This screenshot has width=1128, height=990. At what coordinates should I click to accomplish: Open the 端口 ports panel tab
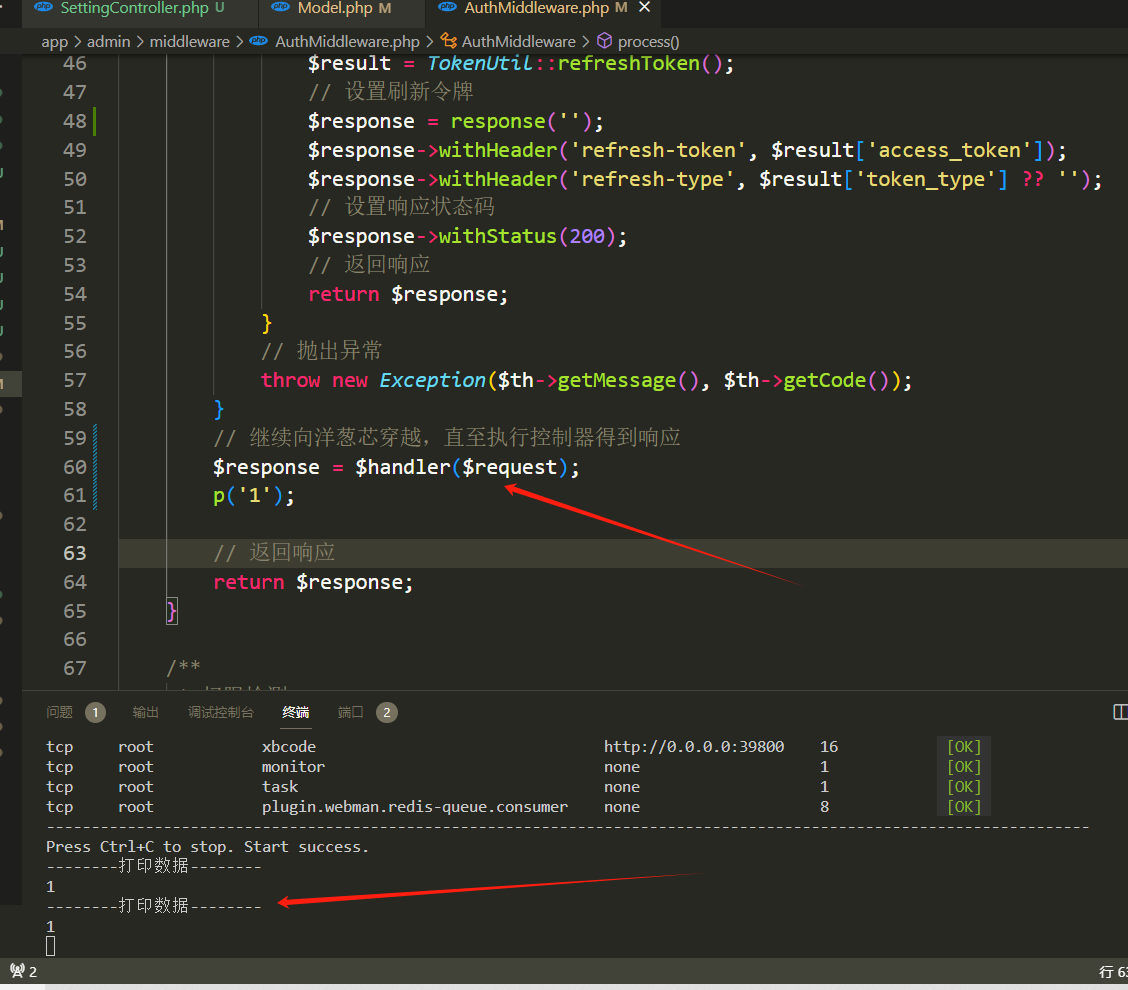click(350, 712)
